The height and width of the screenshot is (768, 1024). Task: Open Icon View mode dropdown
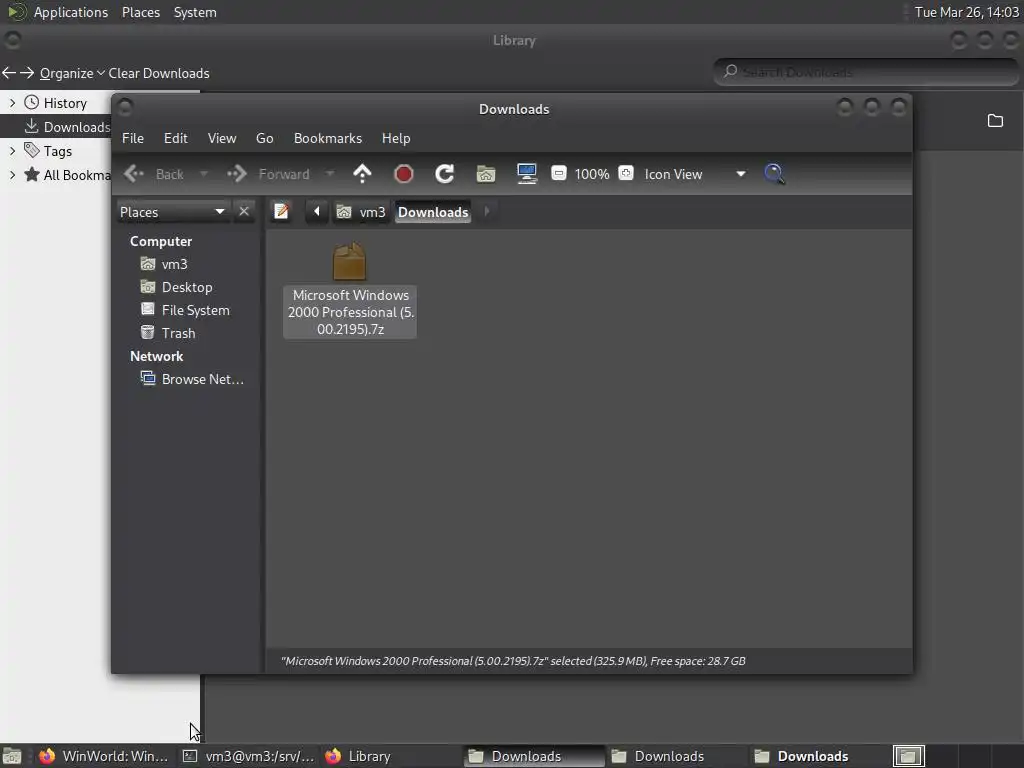(x=696, y=174)
